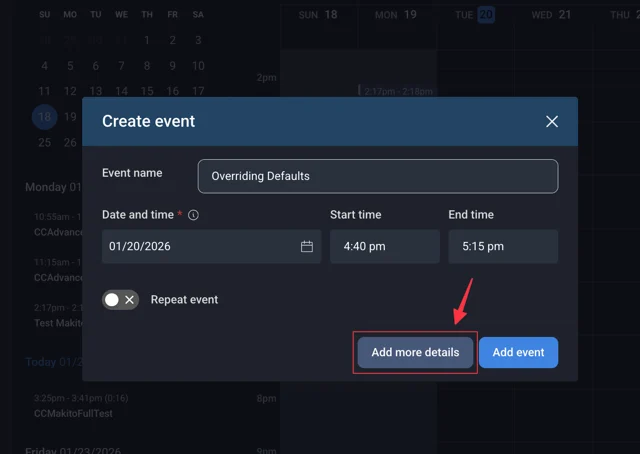Select day 14 in the mini calendar
Viewport: 640px width, 454px height.
[121, 91]
